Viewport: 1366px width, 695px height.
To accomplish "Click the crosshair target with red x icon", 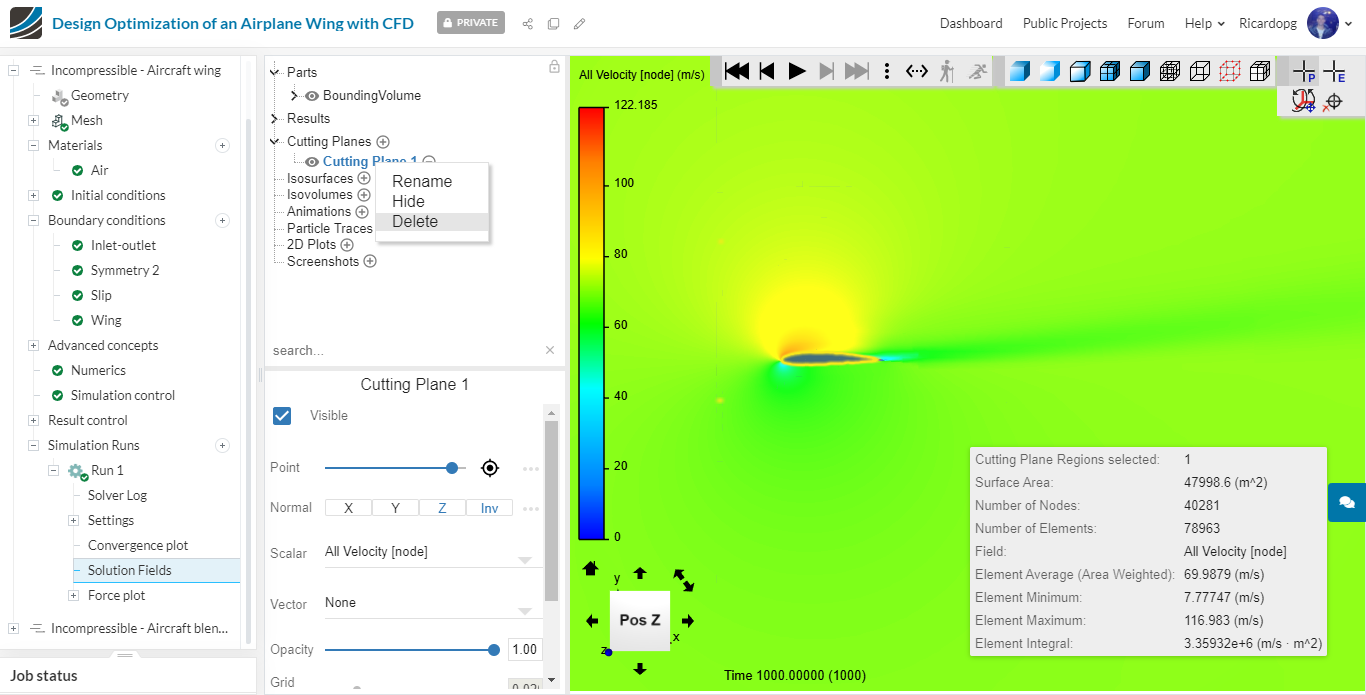I will pyautogui.click(x=1332, y=102).
